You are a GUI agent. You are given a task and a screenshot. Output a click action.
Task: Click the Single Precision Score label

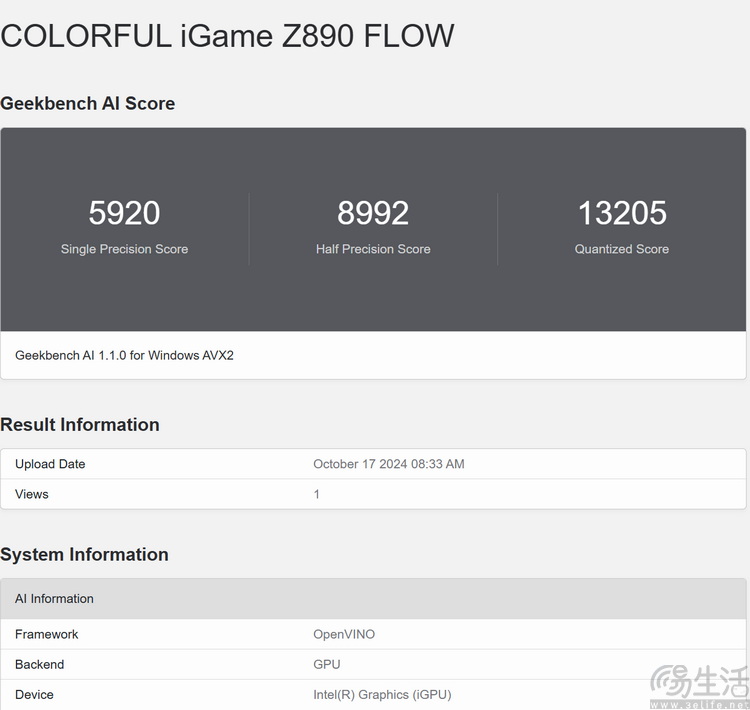point(124,249)
